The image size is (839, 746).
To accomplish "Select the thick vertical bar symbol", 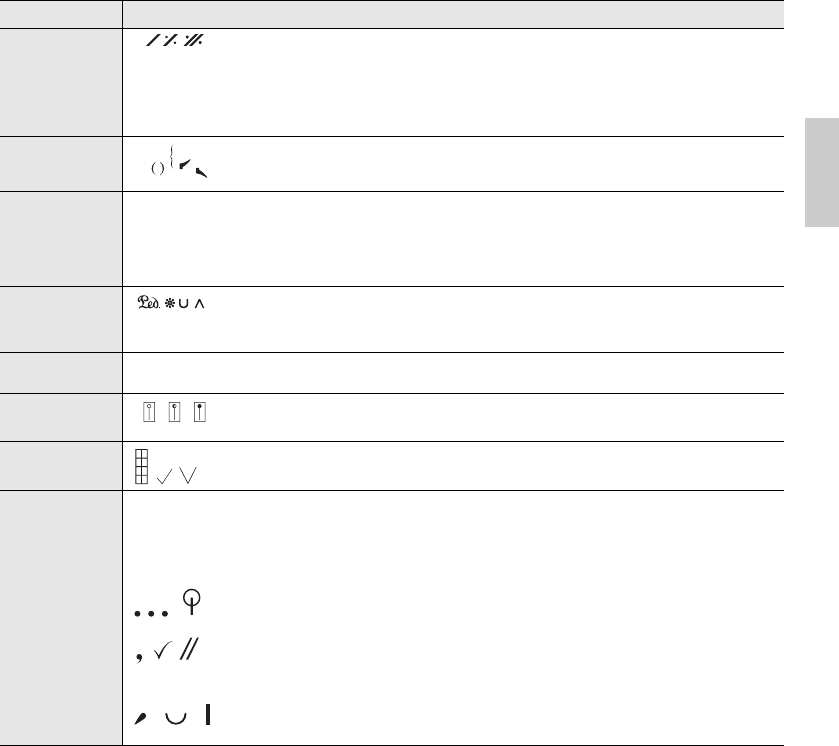I will point(209,717).
